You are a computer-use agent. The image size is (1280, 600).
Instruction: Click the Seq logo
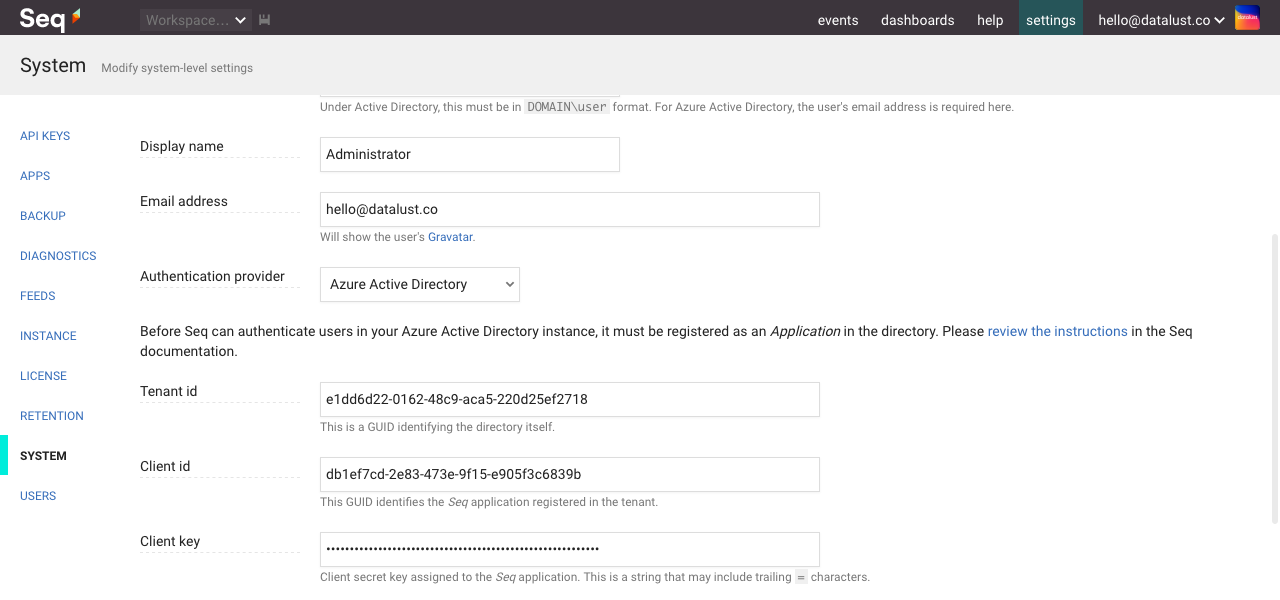(x=50, y=18)
